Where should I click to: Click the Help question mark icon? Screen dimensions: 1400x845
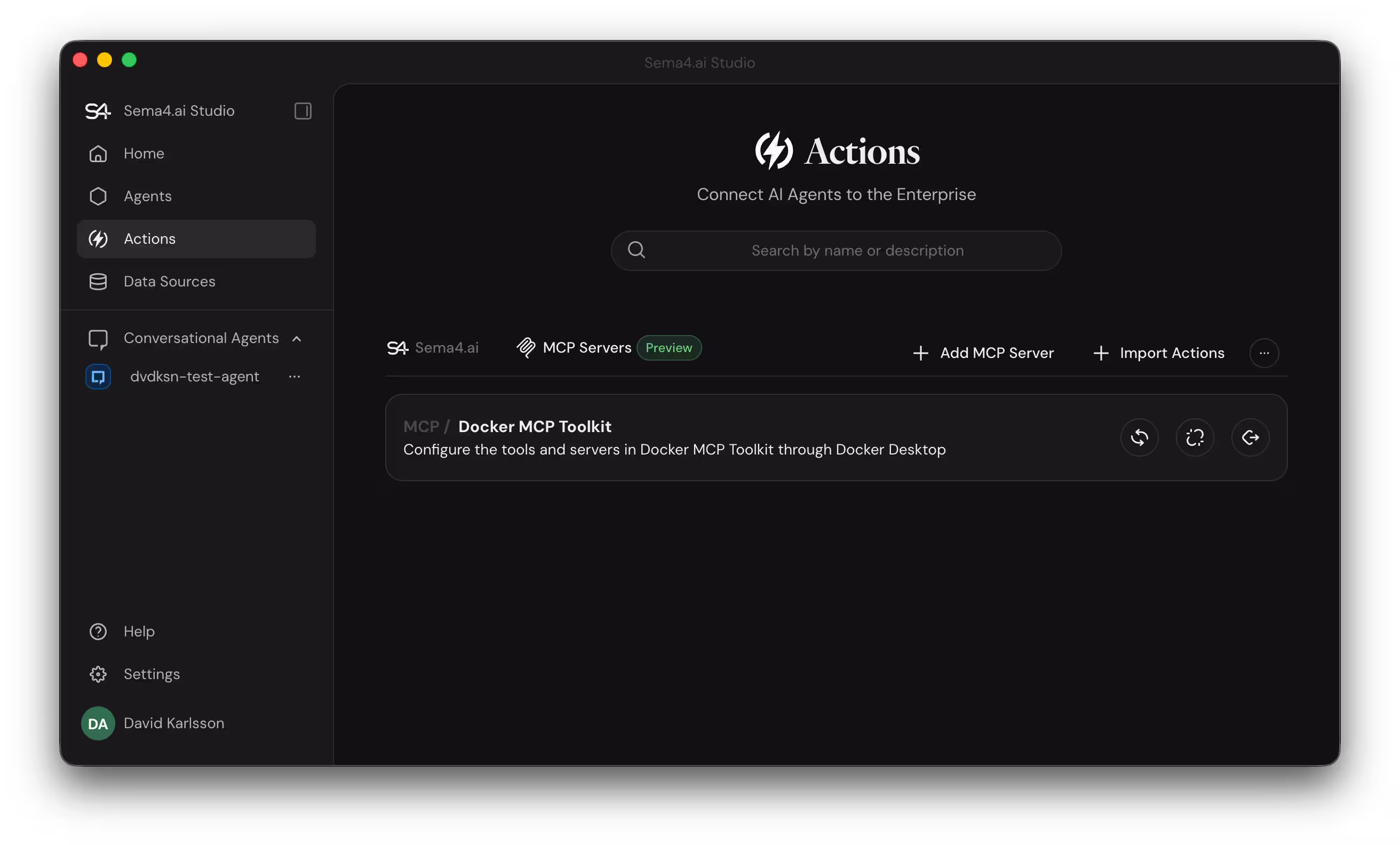coord(98,631)
